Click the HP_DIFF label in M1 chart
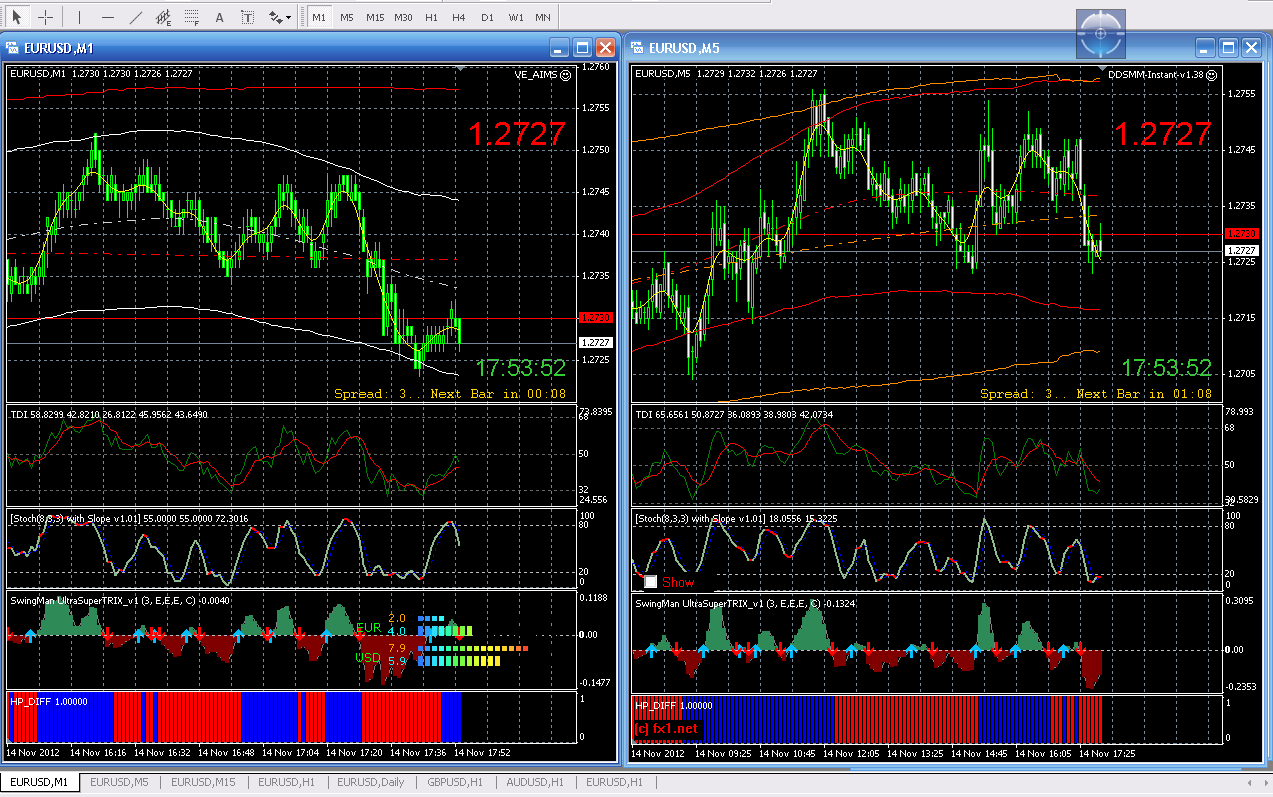 click(49, 701)
